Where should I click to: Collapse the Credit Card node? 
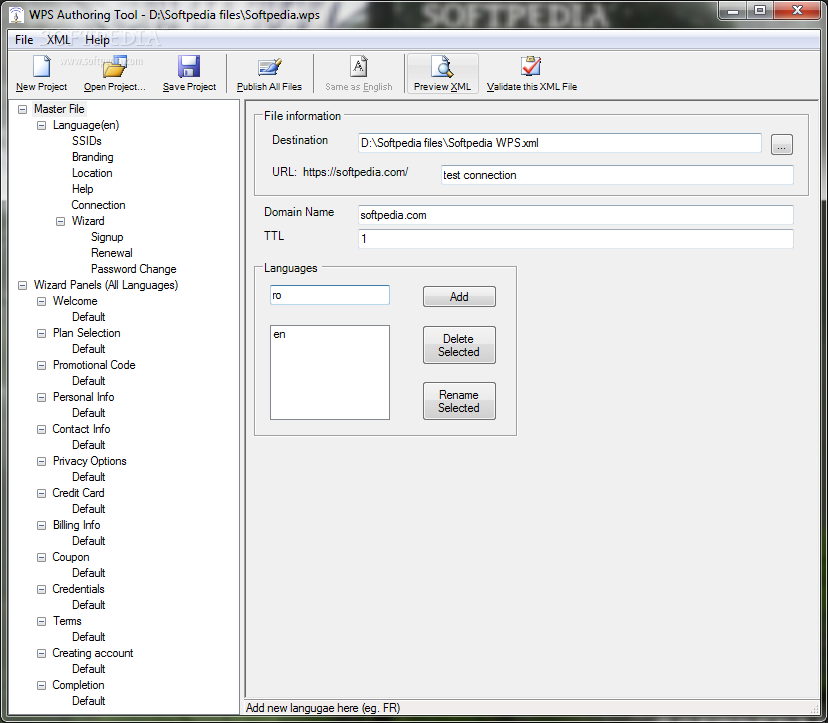click(41, 493)
